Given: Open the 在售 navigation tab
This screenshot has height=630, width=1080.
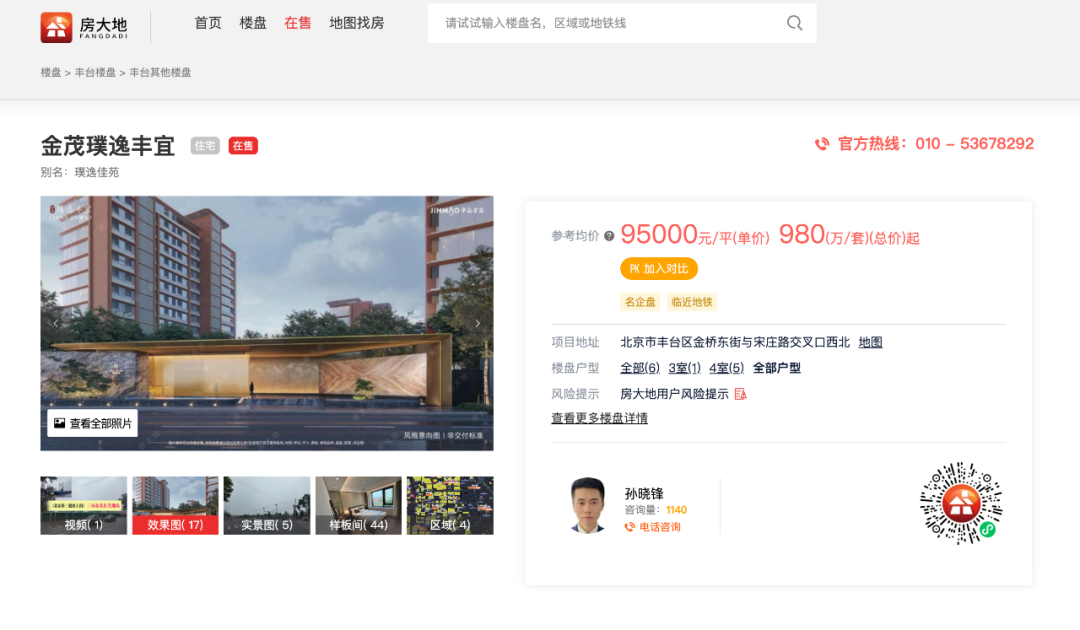Looking at the screenshot, I should [298, 23].
